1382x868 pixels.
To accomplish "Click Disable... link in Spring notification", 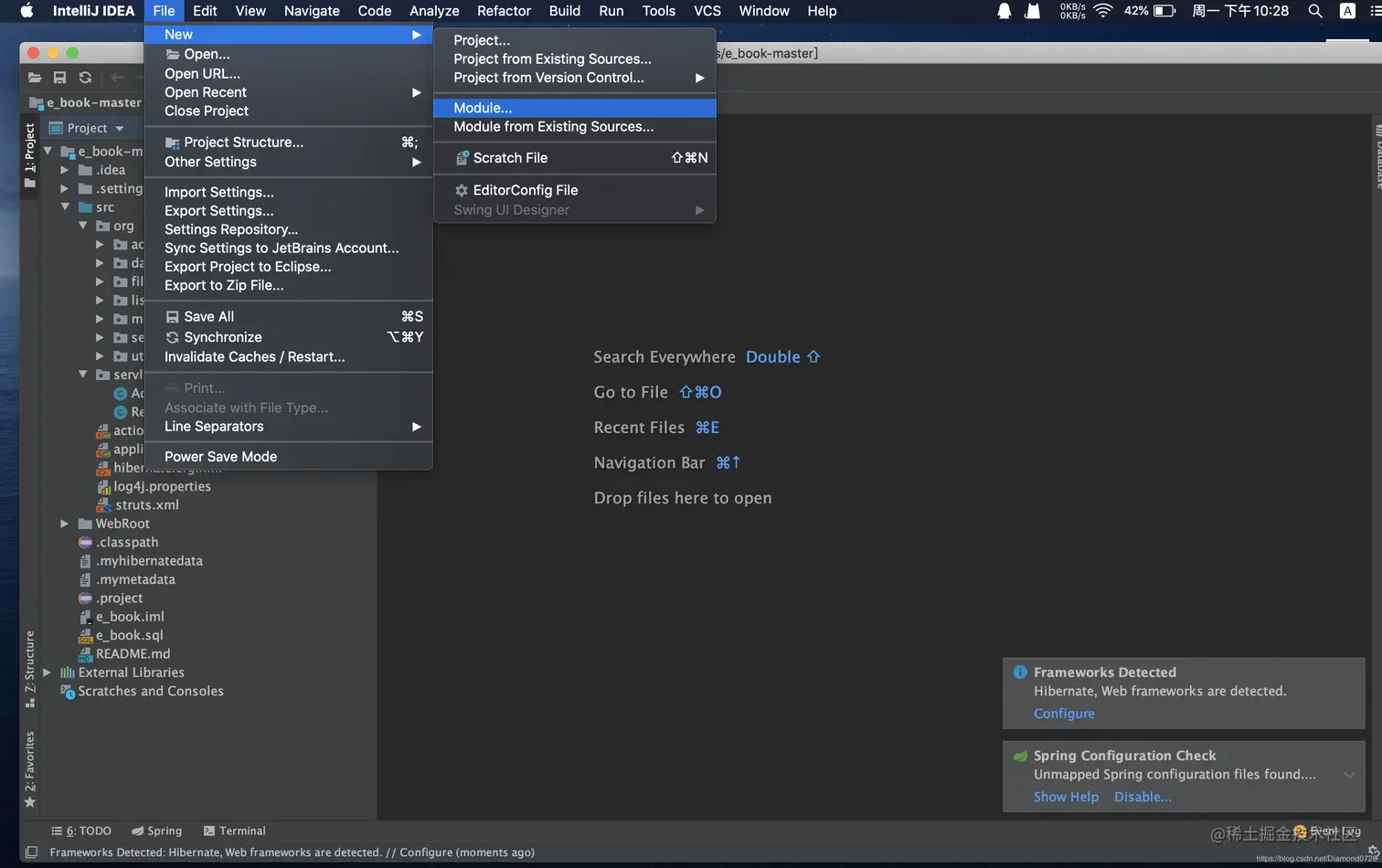I will 1143,797.
